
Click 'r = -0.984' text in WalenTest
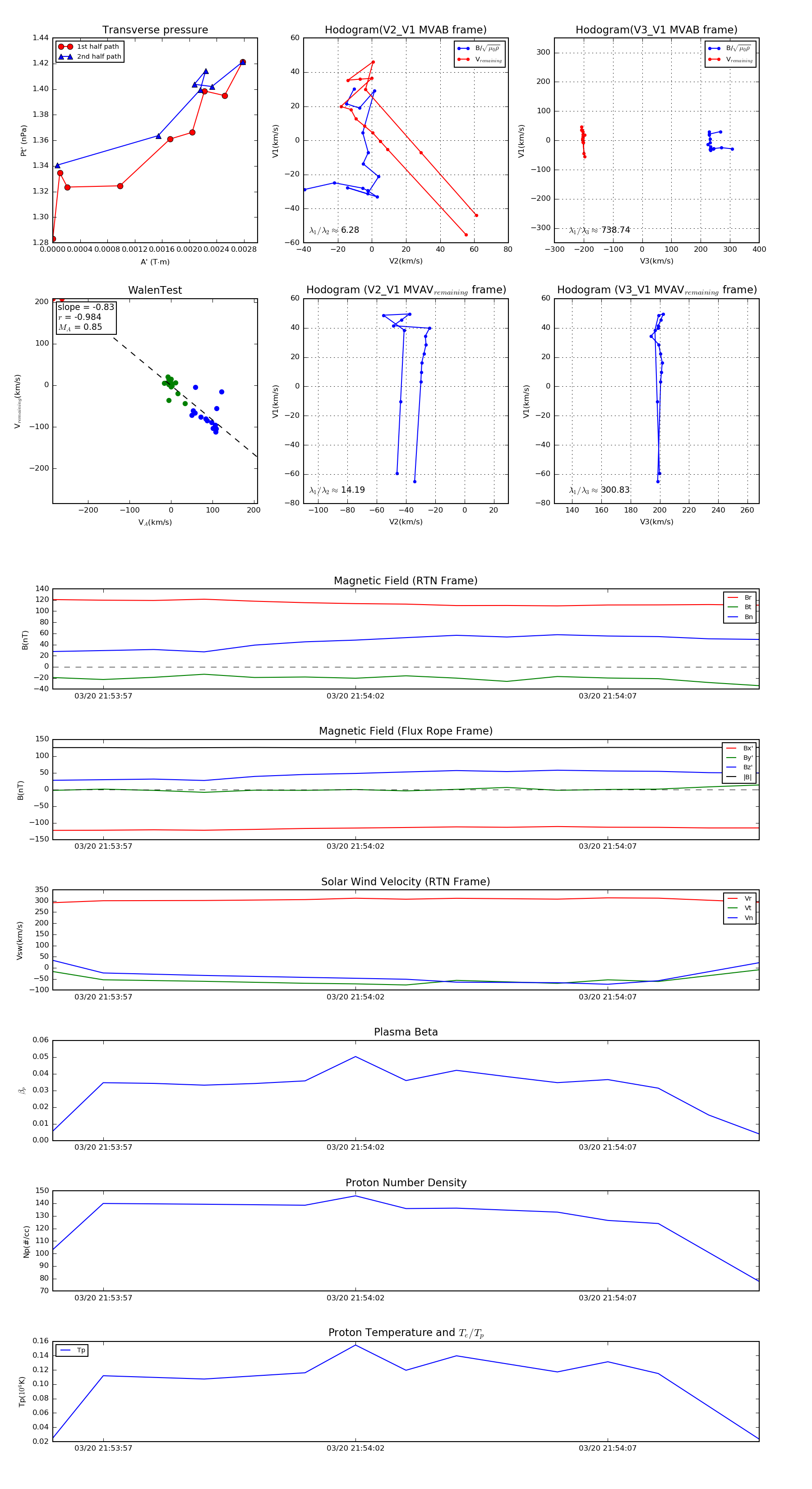(x=80, y=317)
